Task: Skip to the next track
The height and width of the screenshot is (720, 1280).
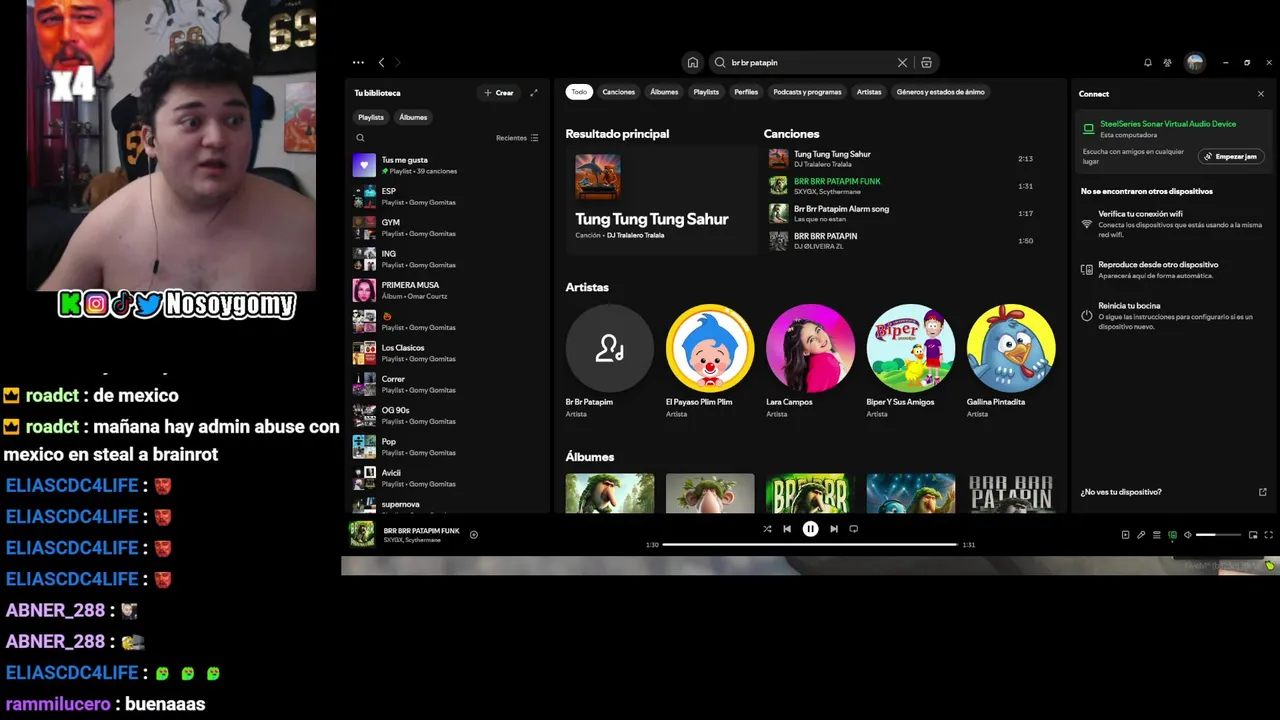Action: tap(834, 529)
